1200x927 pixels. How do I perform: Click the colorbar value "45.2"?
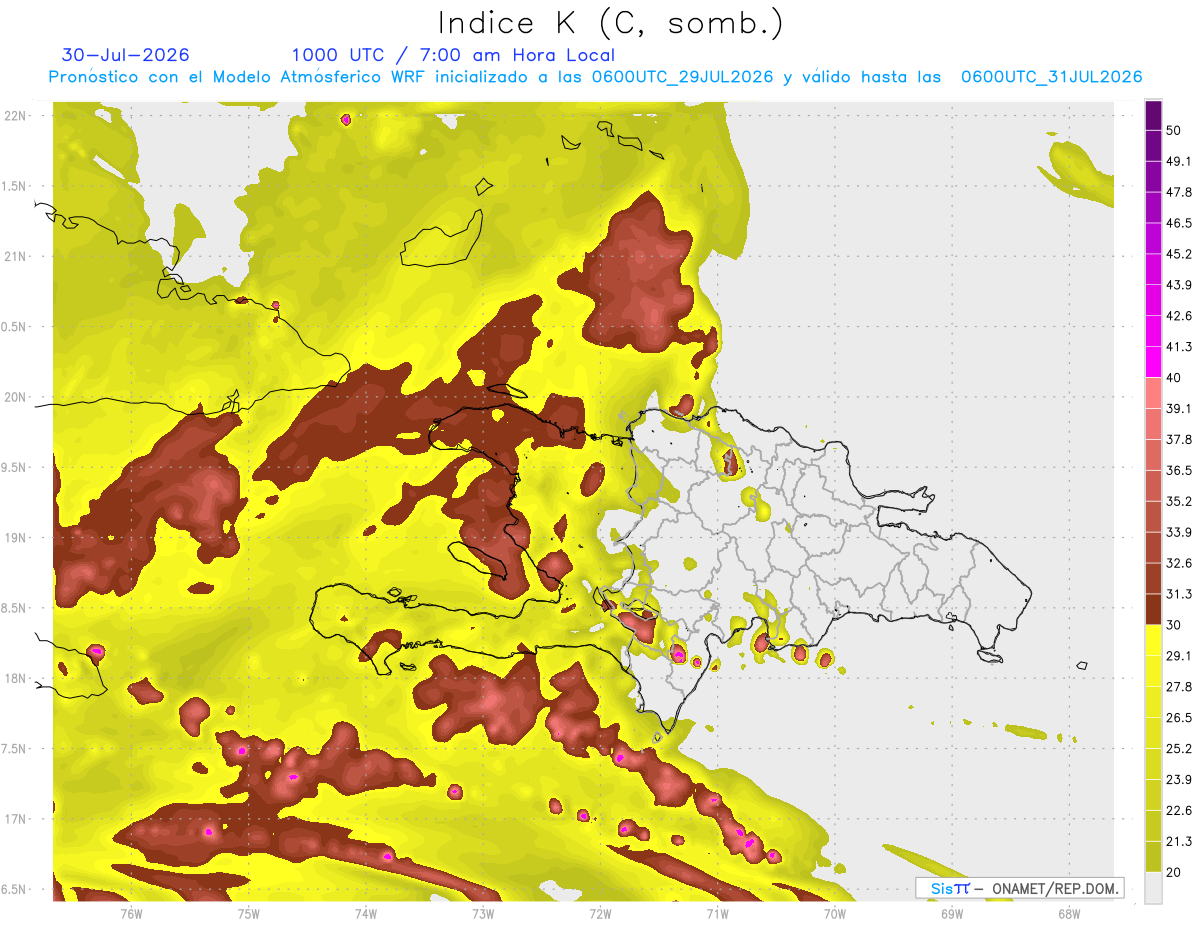tap(1179, 254)
